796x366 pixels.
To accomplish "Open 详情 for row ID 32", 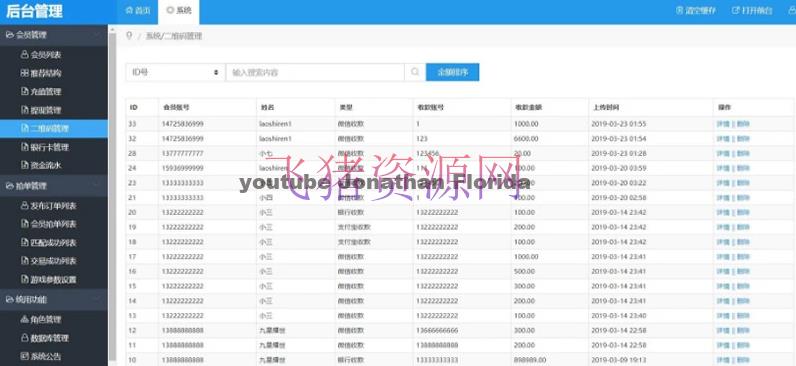I will point(723,139).
